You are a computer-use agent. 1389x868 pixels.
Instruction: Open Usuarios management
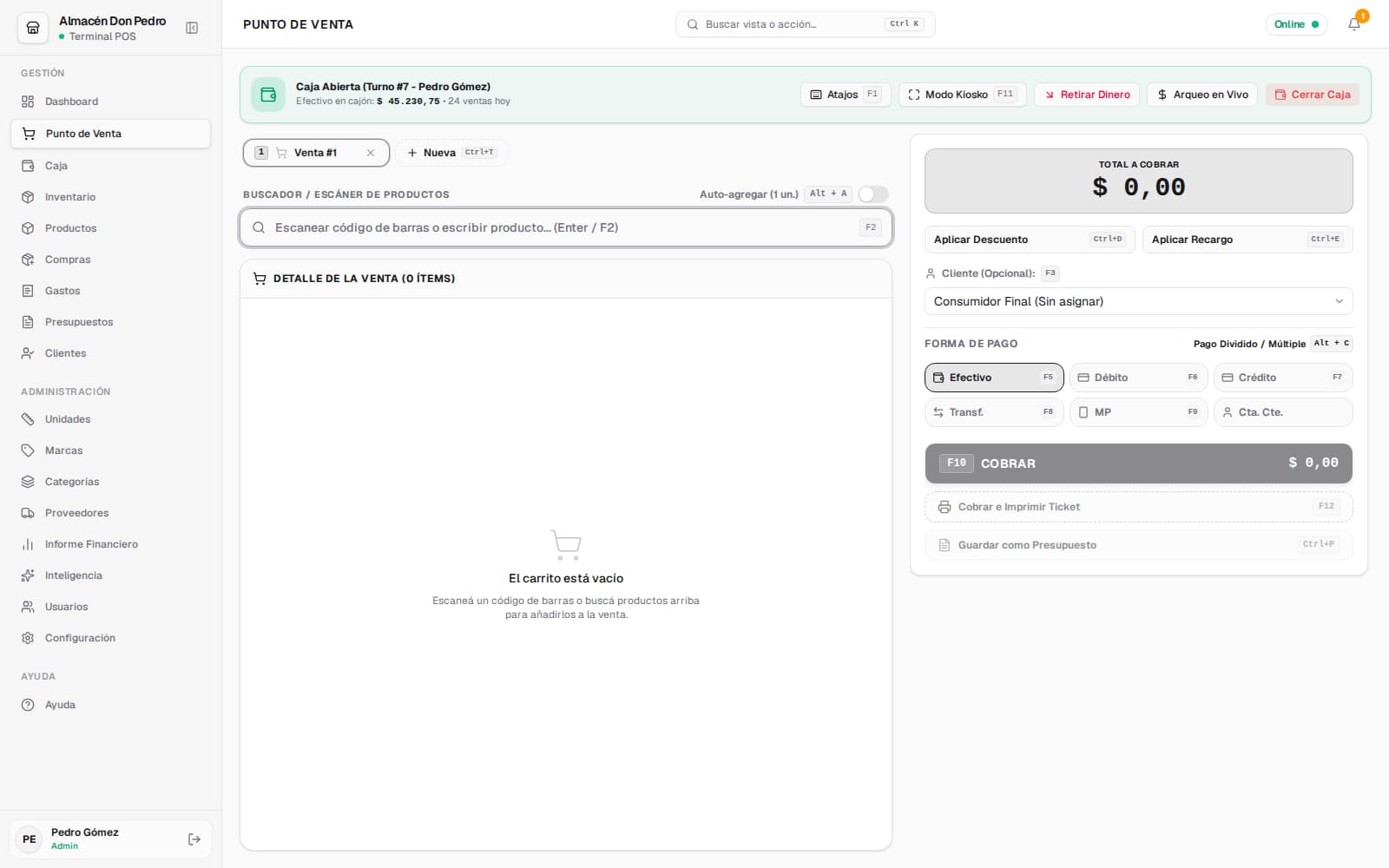(110, 607)
